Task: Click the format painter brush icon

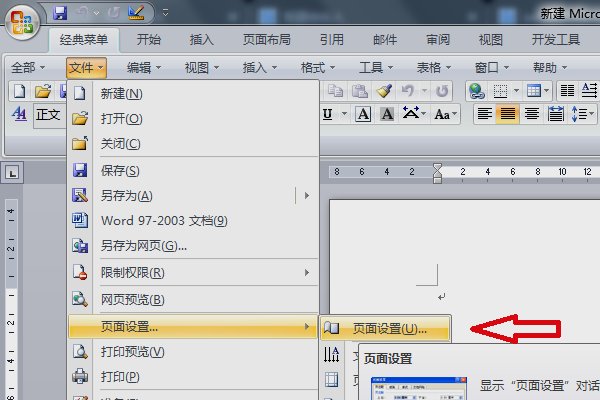Action: (x=384, y=91)
